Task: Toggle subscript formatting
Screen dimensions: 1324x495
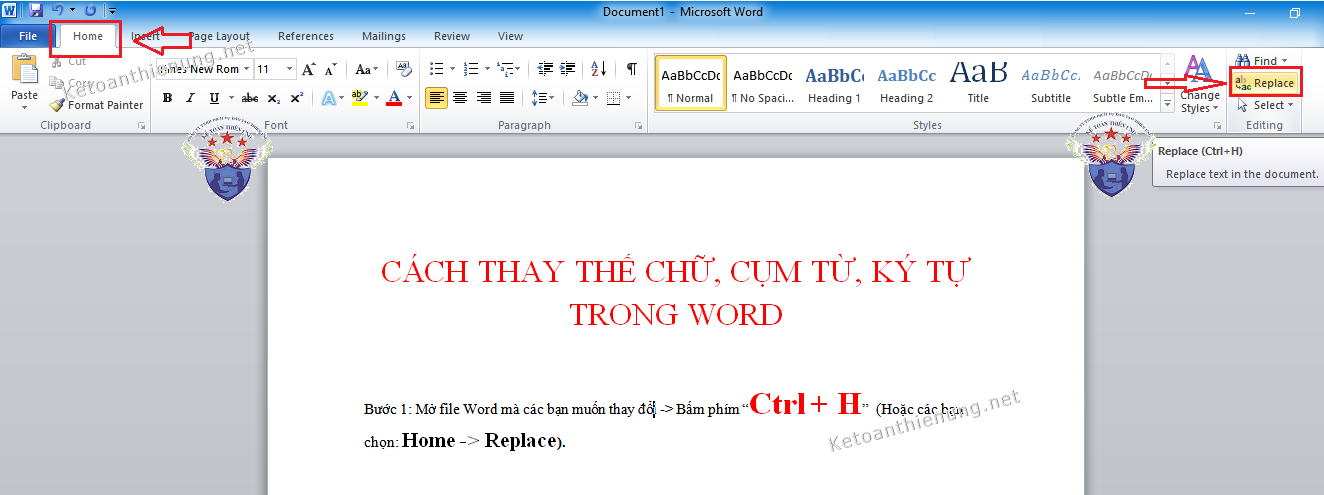Action: coord(273,98)
